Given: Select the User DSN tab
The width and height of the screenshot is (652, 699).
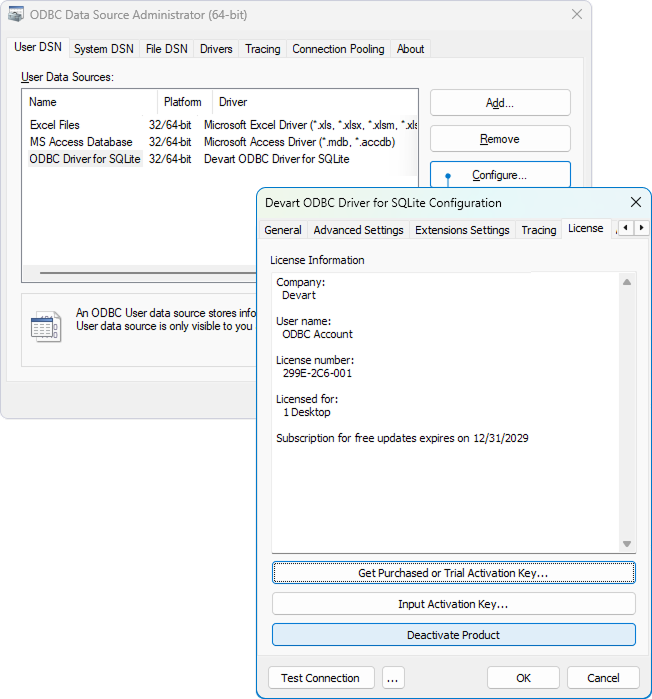Looking at the screenshot, I should coord(38,47).
